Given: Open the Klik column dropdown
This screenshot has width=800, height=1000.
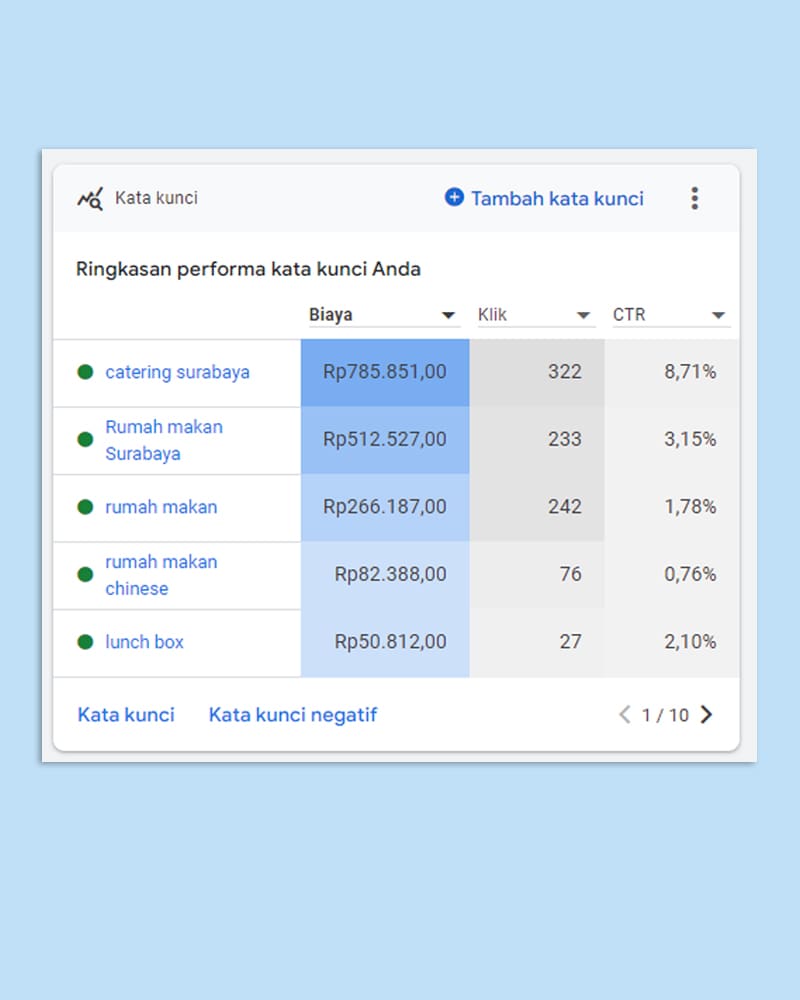Looking at the screenshot, I should pos(584,316).
